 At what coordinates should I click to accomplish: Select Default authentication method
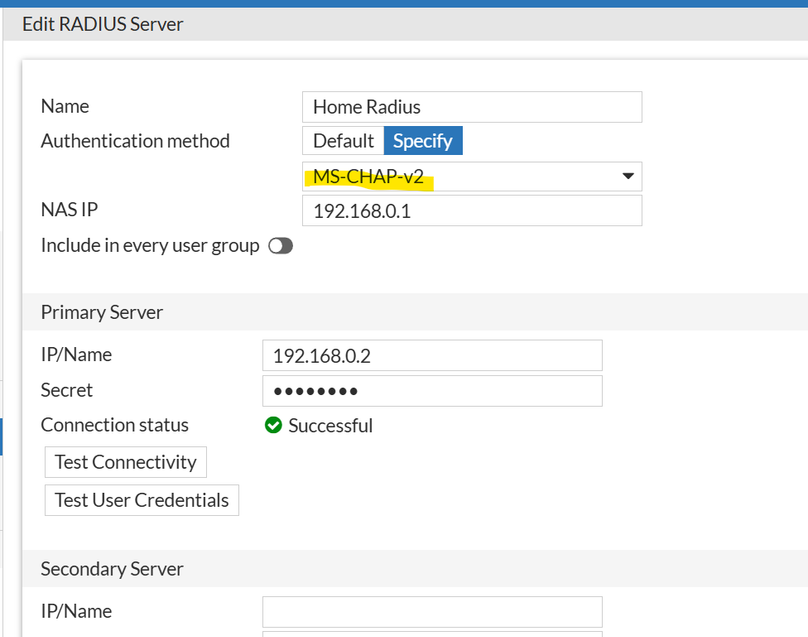343,141
